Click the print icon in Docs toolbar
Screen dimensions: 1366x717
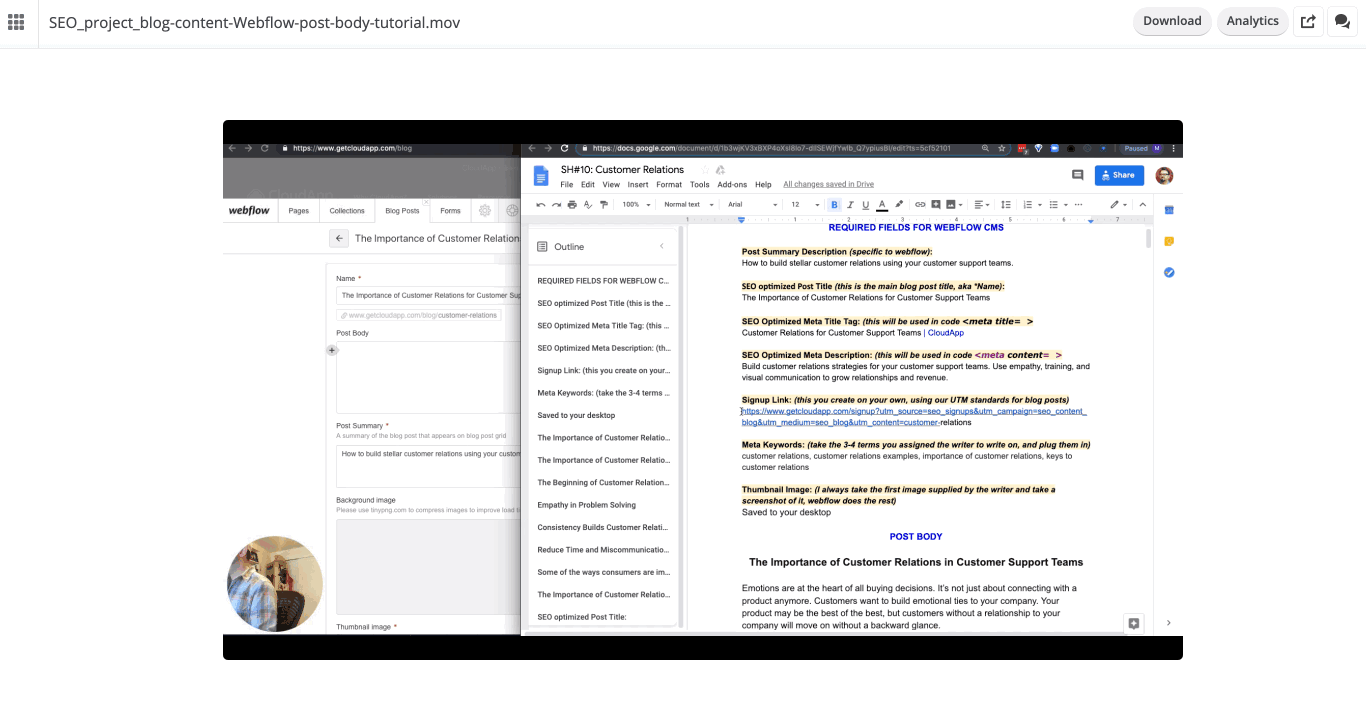(x=572, y=204)
